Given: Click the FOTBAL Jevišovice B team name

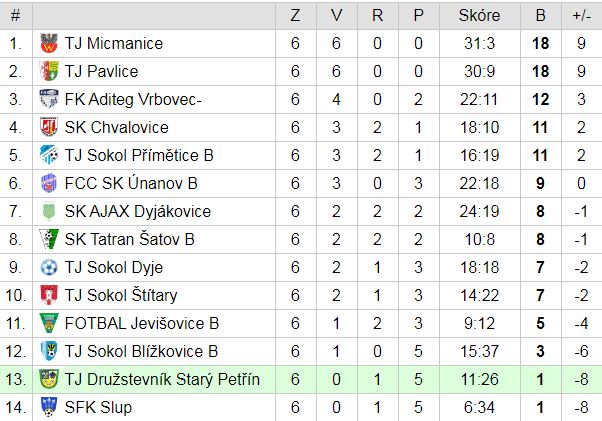Looking at the screenshot, I should [x=142, y=324].
